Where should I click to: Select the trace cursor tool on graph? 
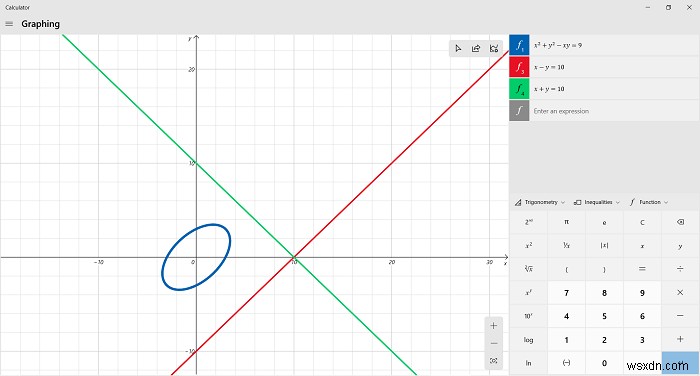[x=458, y=49]
